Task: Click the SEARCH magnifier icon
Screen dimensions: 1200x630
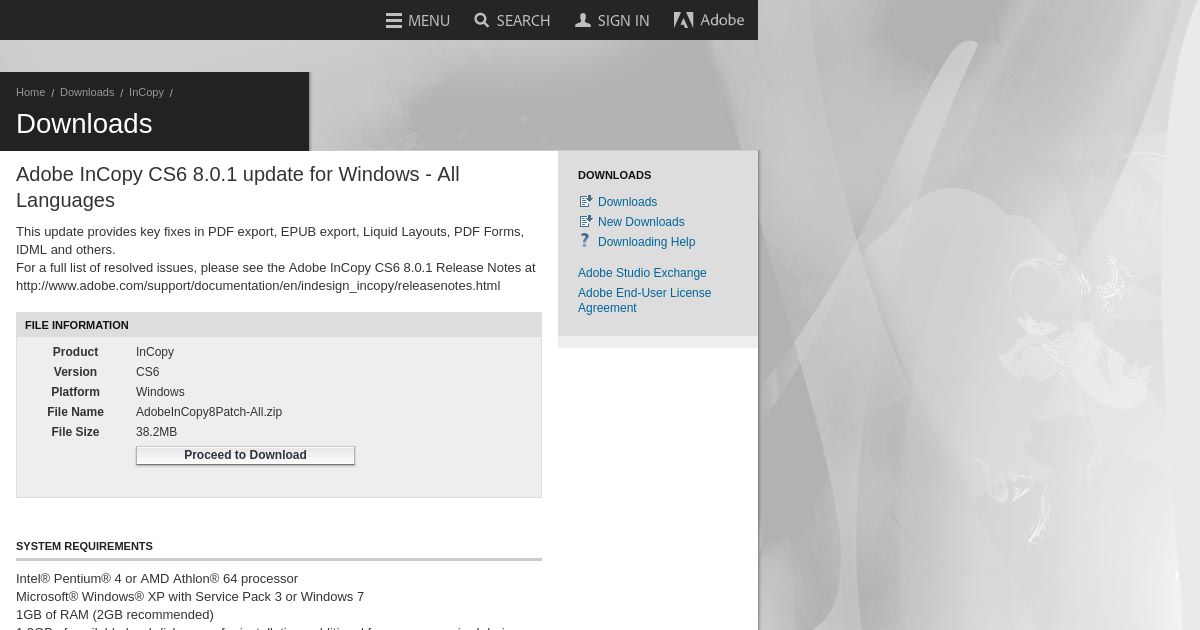Action: coord(482,20)
